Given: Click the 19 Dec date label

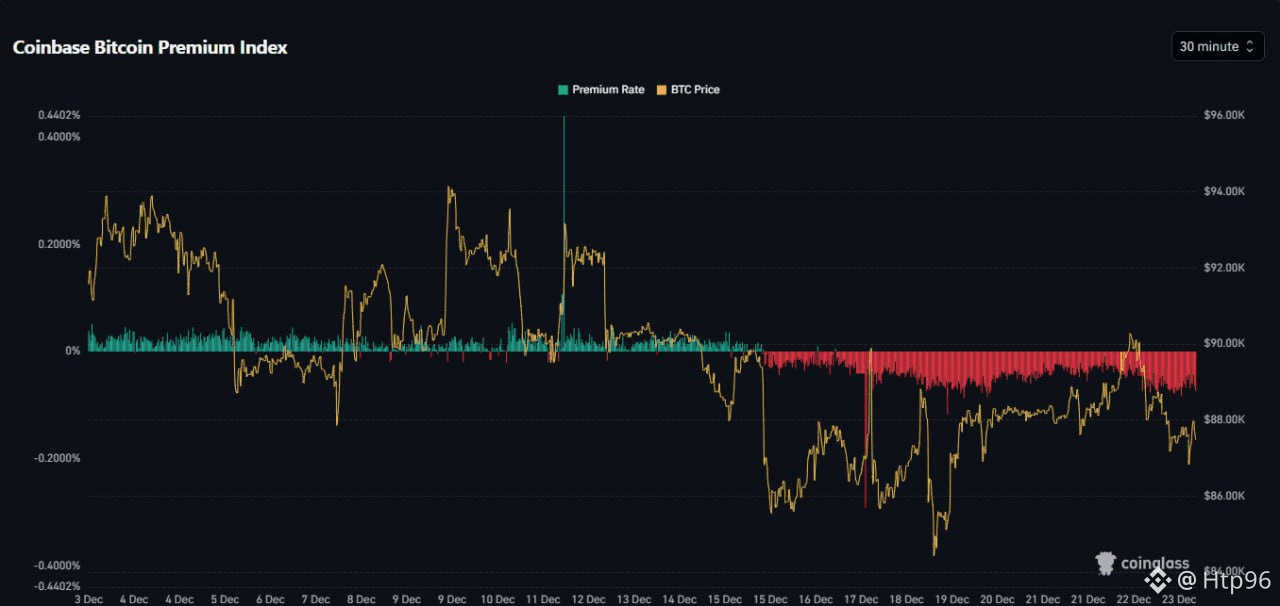Looking at the screenshot, I should 952,600.
